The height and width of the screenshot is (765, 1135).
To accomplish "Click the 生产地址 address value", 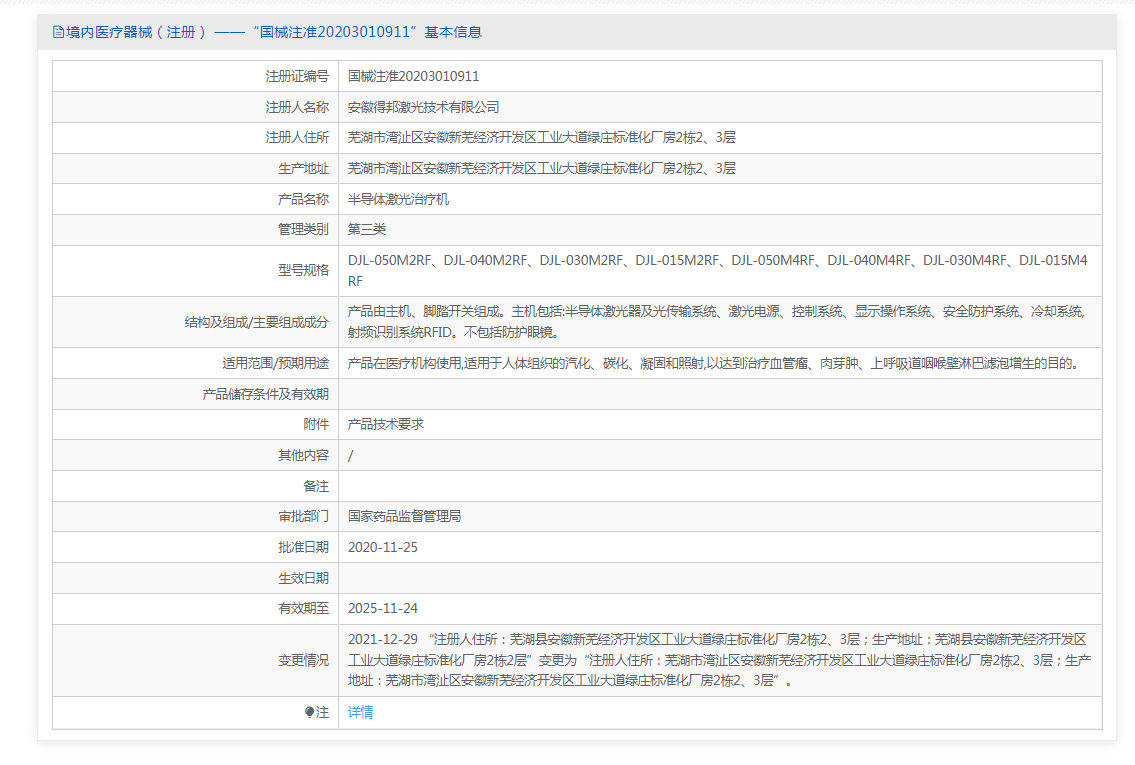I will pyautogui.click(x=541, y=169).
